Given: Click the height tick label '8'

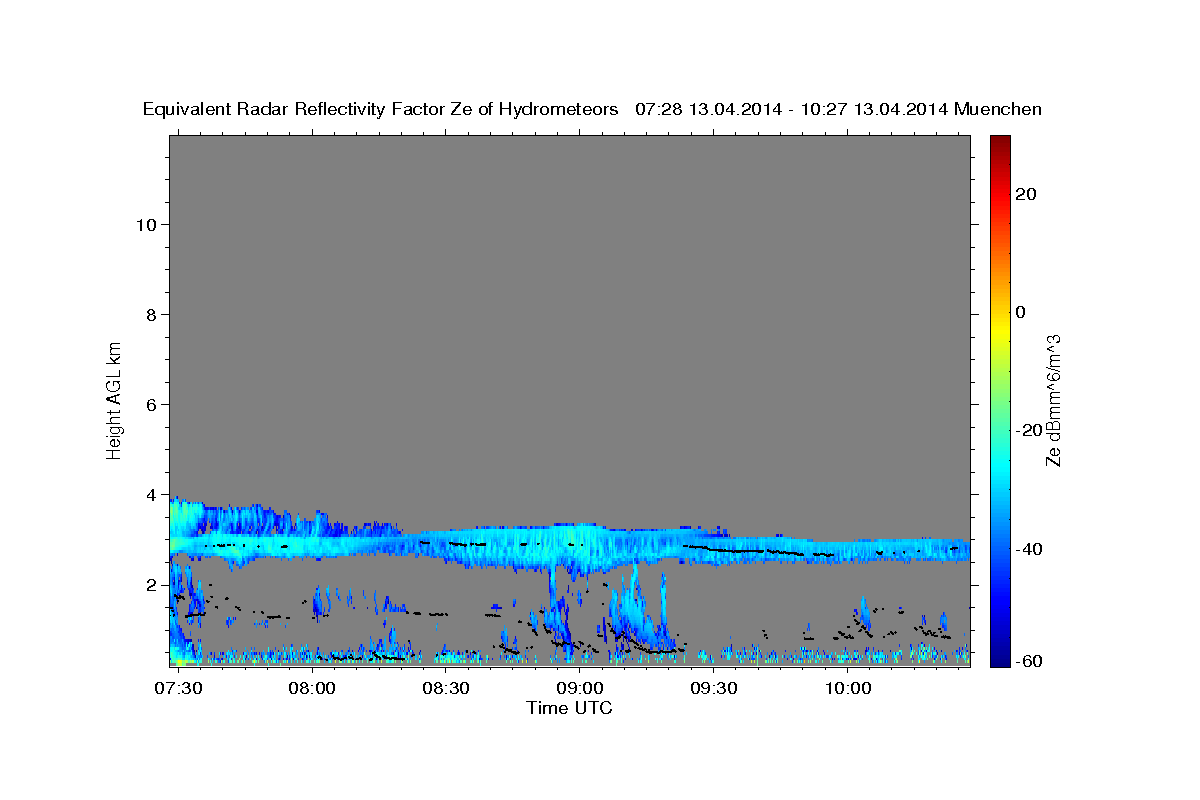Looking at the screenshot, I should coord(152,315).
